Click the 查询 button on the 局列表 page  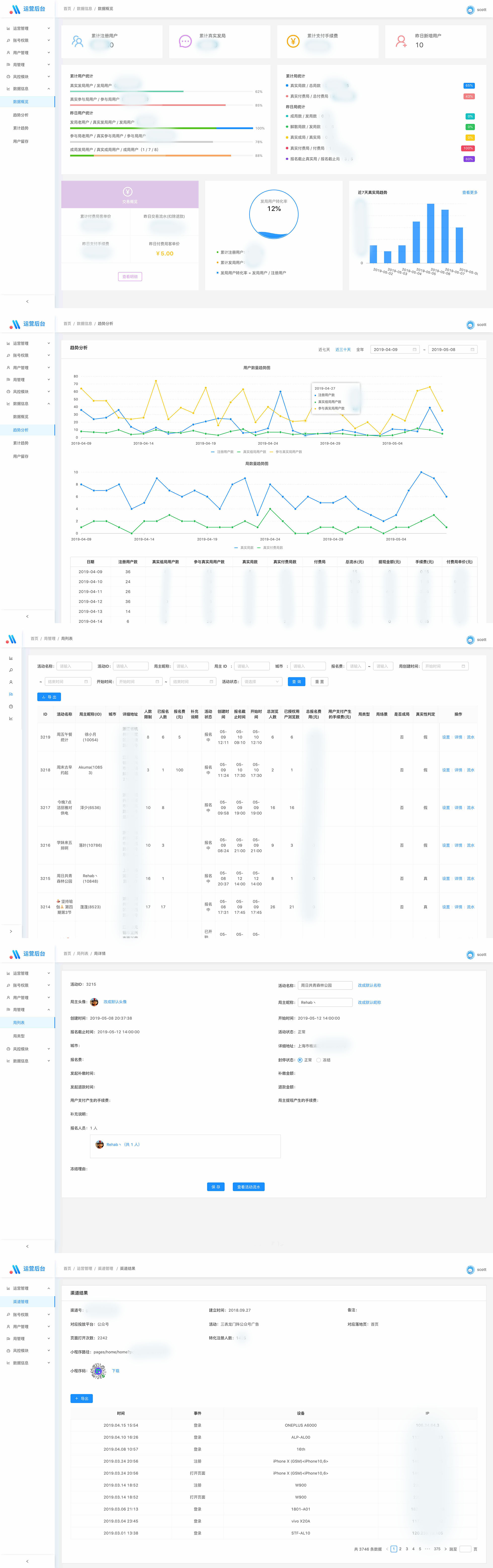296,682
